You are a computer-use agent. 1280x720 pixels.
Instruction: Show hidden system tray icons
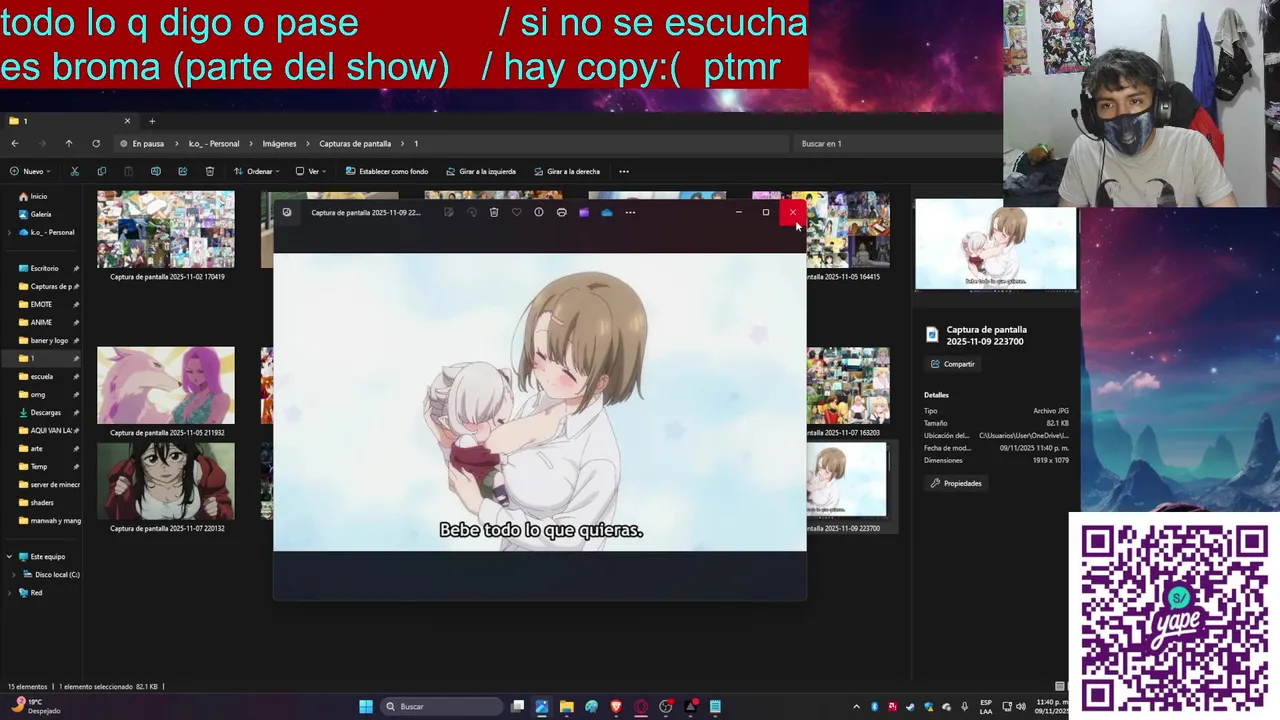tap(856, 707)
